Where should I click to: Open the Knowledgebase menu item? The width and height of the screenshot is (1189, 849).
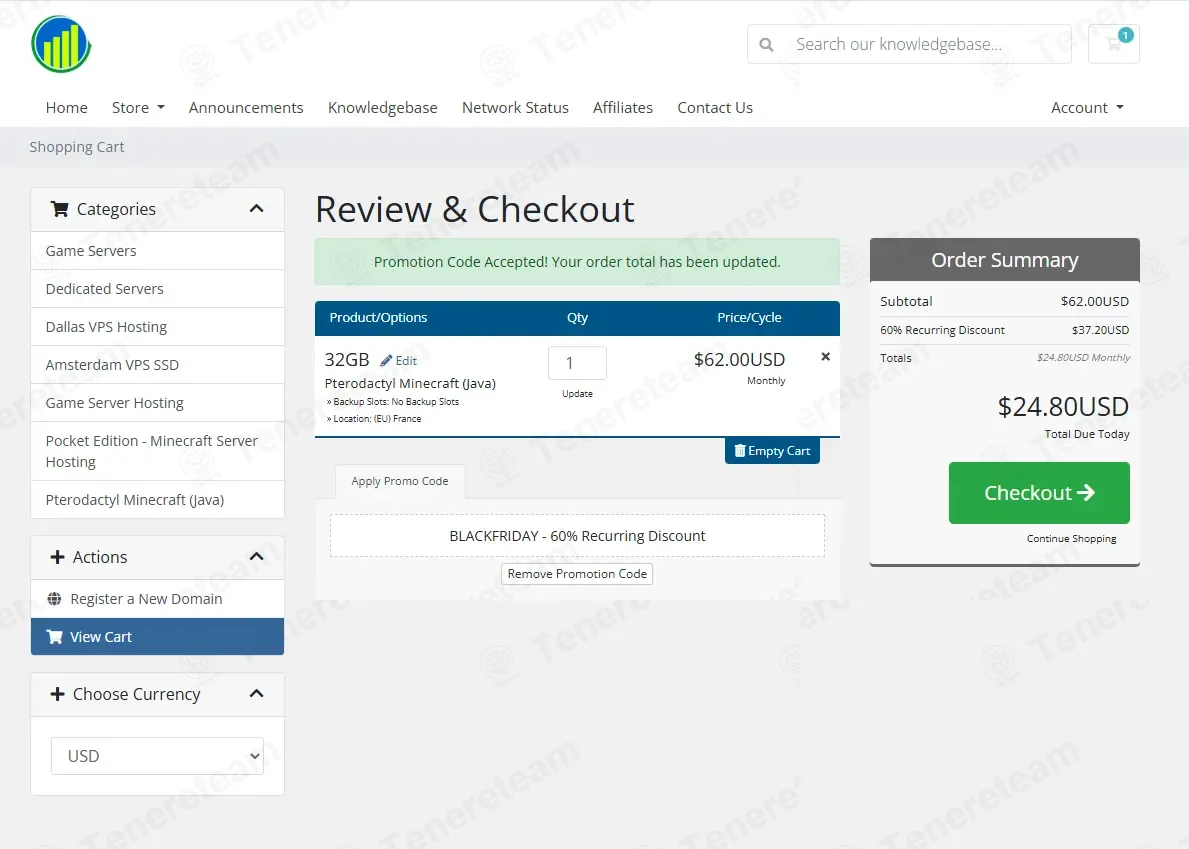click(382, 108)
